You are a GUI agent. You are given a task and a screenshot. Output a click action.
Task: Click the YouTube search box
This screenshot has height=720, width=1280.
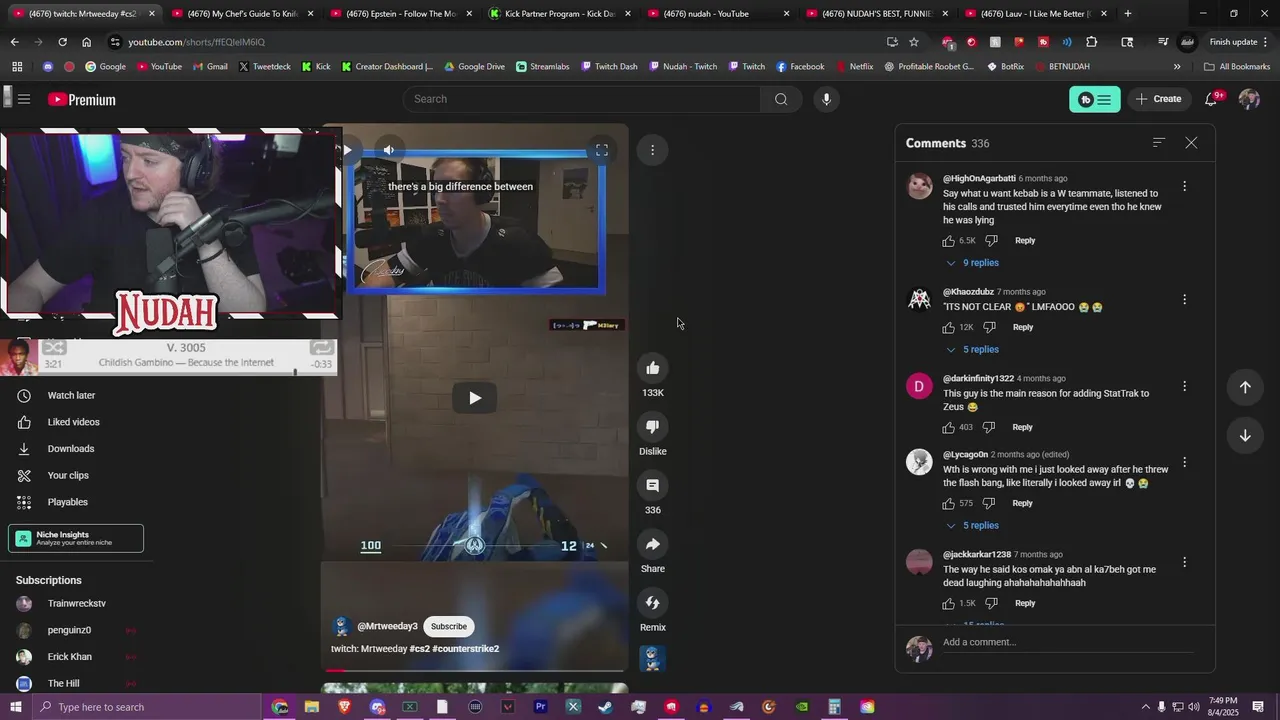(x=583, y=99)
